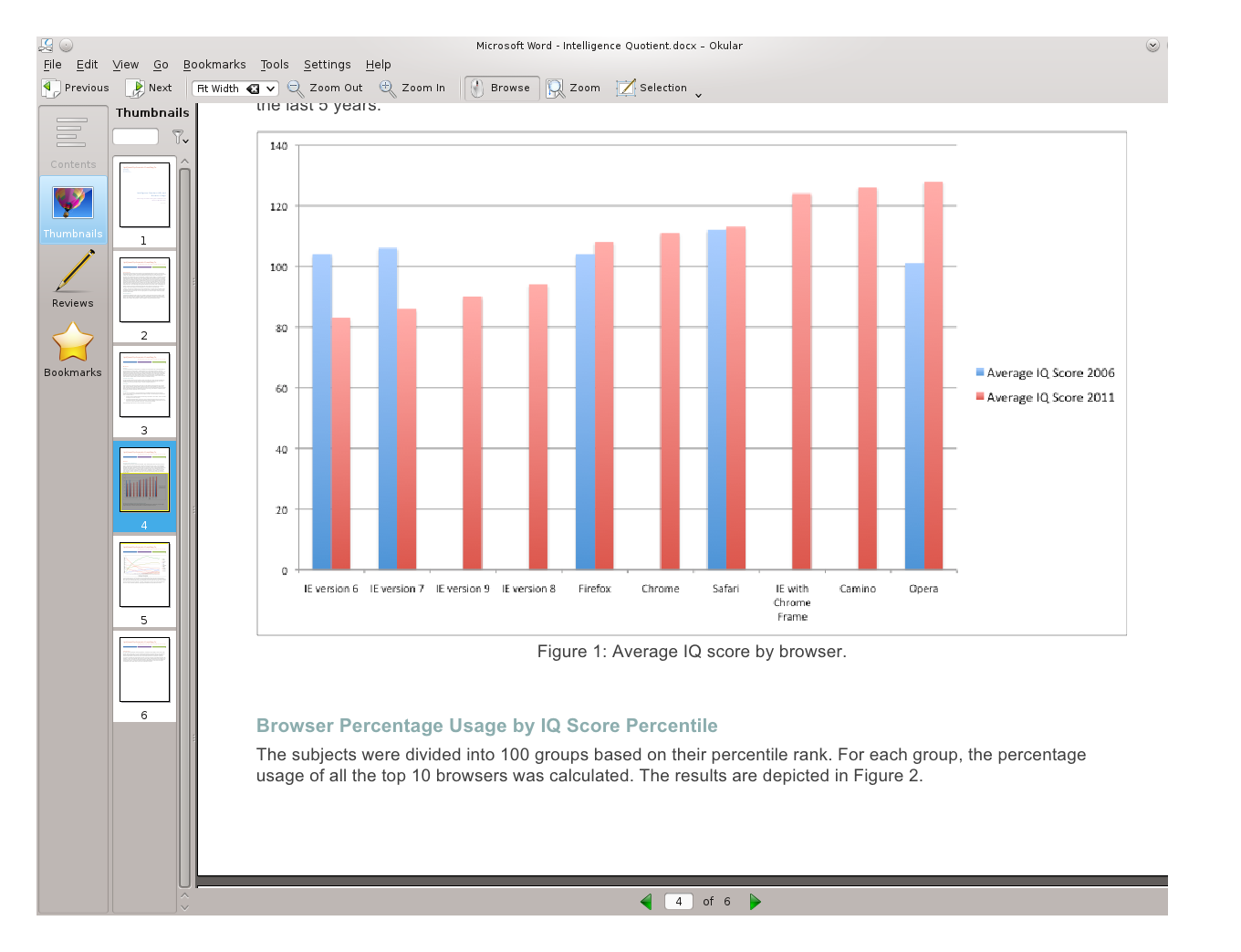Click the Opera 2011 red bar
The width and height of the screenshot is (1241, 952).
(x=933, y=375)
